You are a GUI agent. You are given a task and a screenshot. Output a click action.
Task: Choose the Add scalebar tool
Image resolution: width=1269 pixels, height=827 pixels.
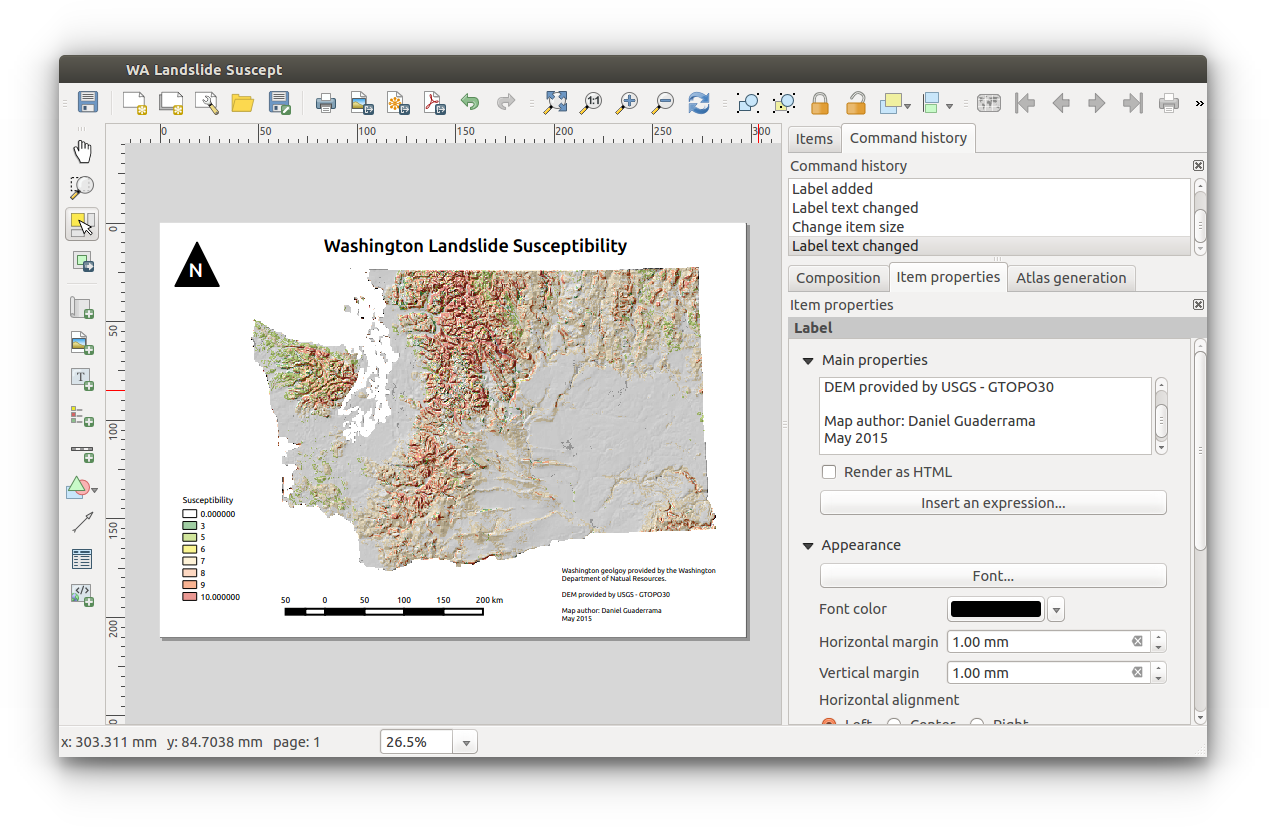tap(82, 452)
